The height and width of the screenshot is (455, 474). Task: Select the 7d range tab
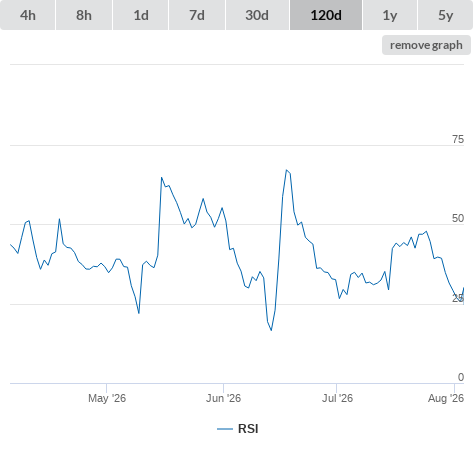click(197, 15)
